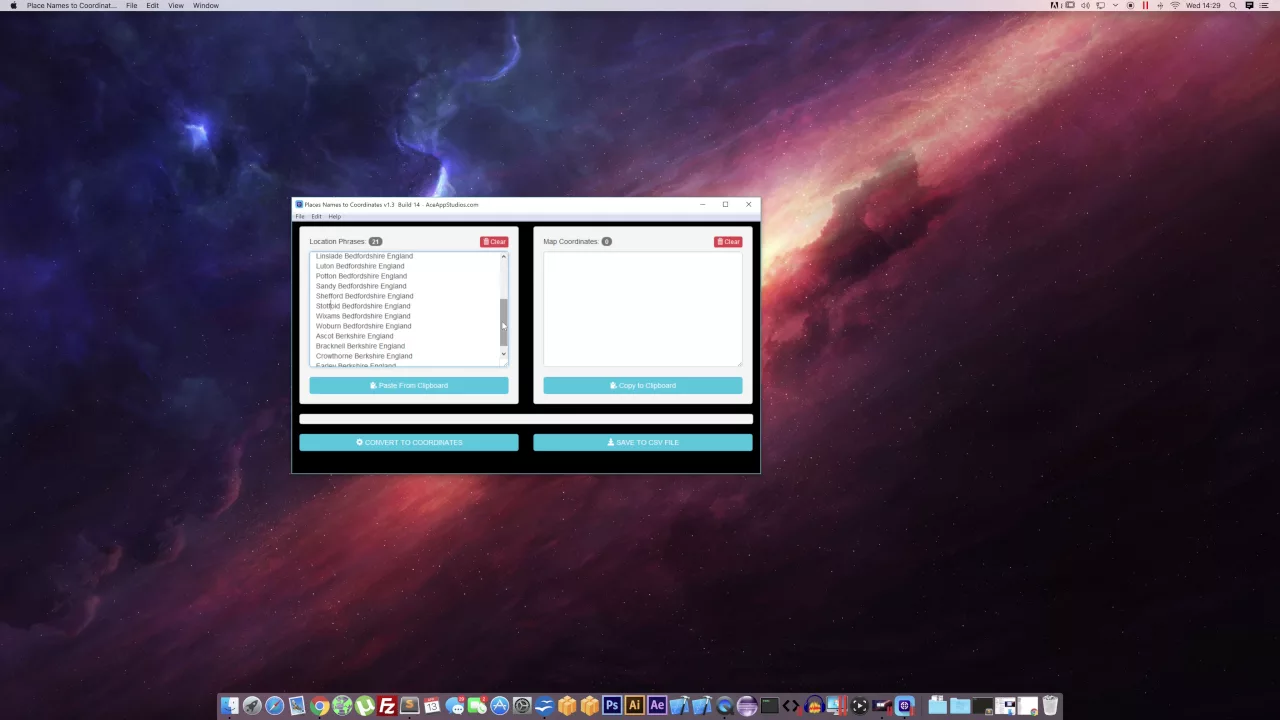The width and height of the screenshot is (1280, 720).
Task: Open the Apple menu
Action: (13, 5)
